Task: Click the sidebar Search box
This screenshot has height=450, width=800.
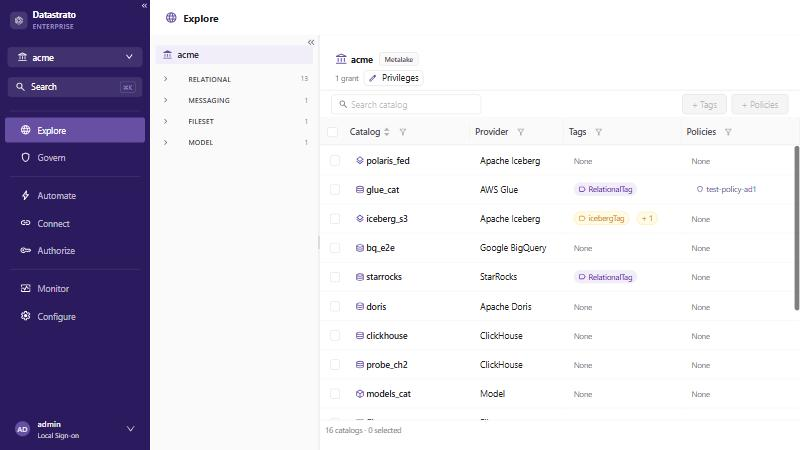Action: pos(75,87)
